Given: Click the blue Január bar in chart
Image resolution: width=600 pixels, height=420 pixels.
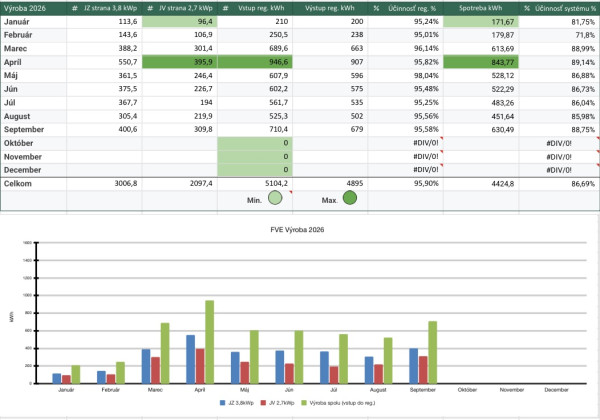Looking at the screenshot, I should [x=57, y=378].
